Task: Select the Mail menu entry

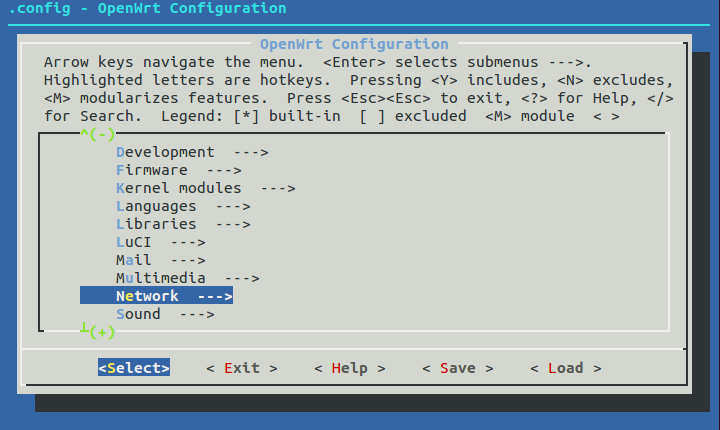Action: [134, 260]
